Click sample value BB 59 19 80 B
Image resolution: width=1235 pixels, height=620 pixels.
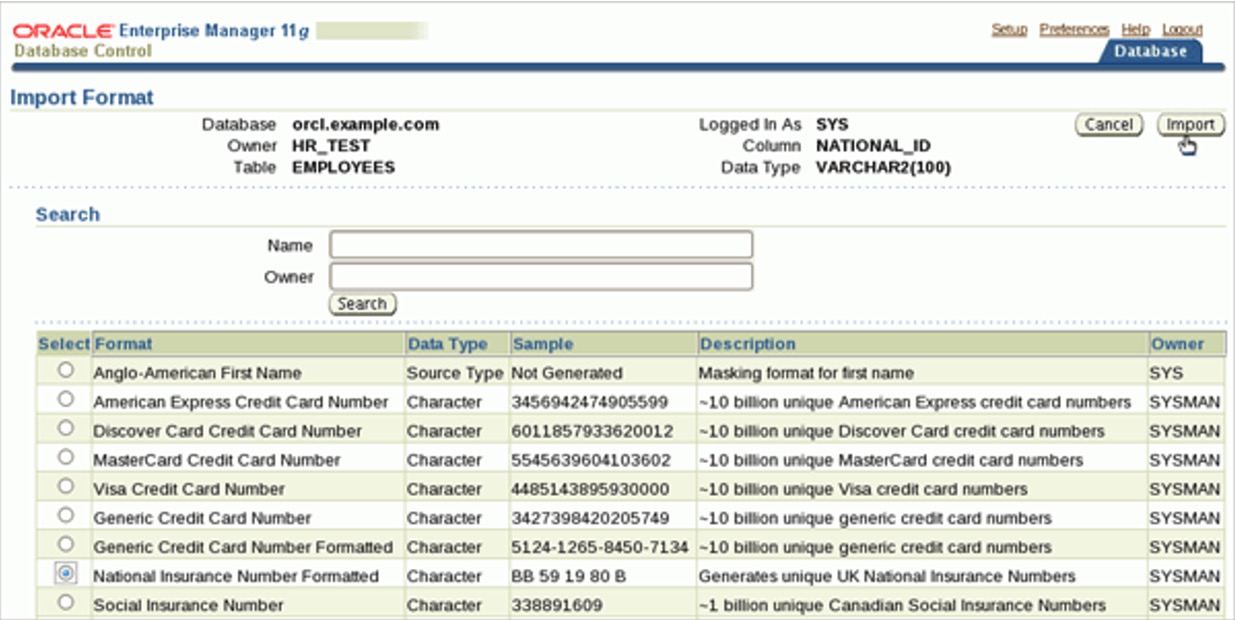coord(569,576)
